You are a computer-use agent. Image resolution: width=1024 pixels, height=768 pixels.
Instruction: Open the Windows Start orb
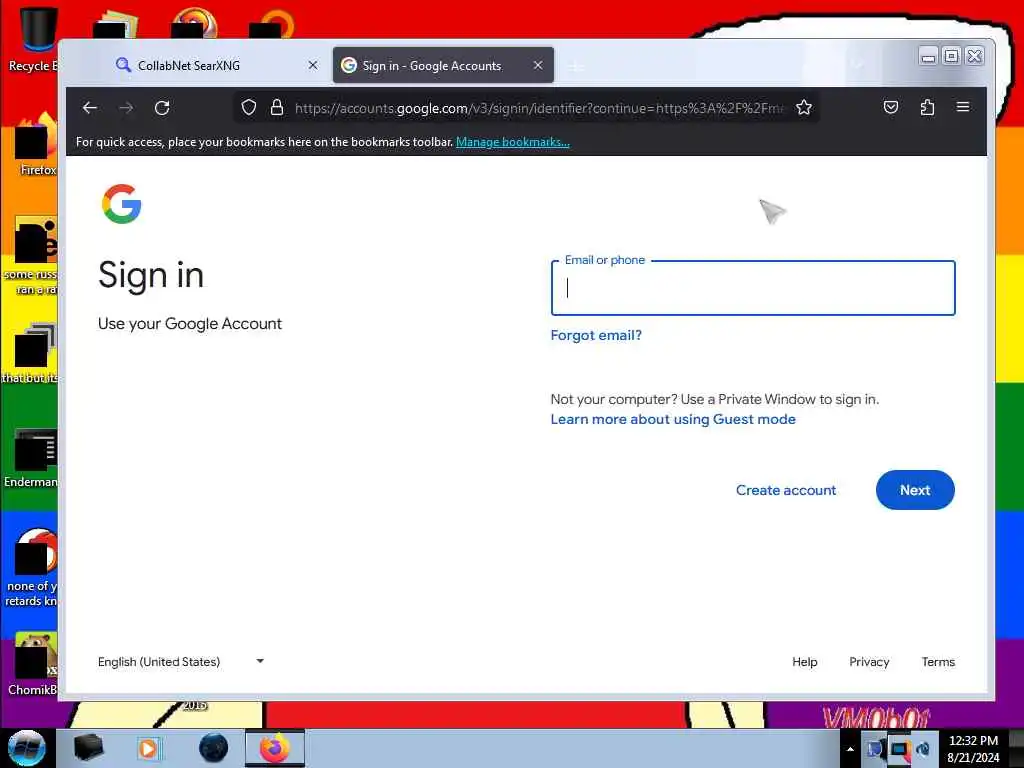pos(27,748)
